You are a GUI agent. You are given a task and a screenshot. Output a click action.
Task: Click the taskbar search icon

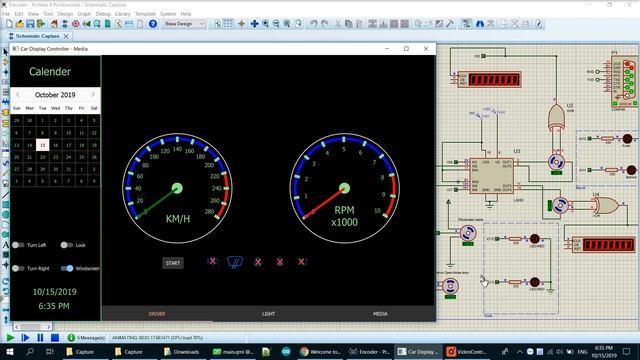coord(30,351)
